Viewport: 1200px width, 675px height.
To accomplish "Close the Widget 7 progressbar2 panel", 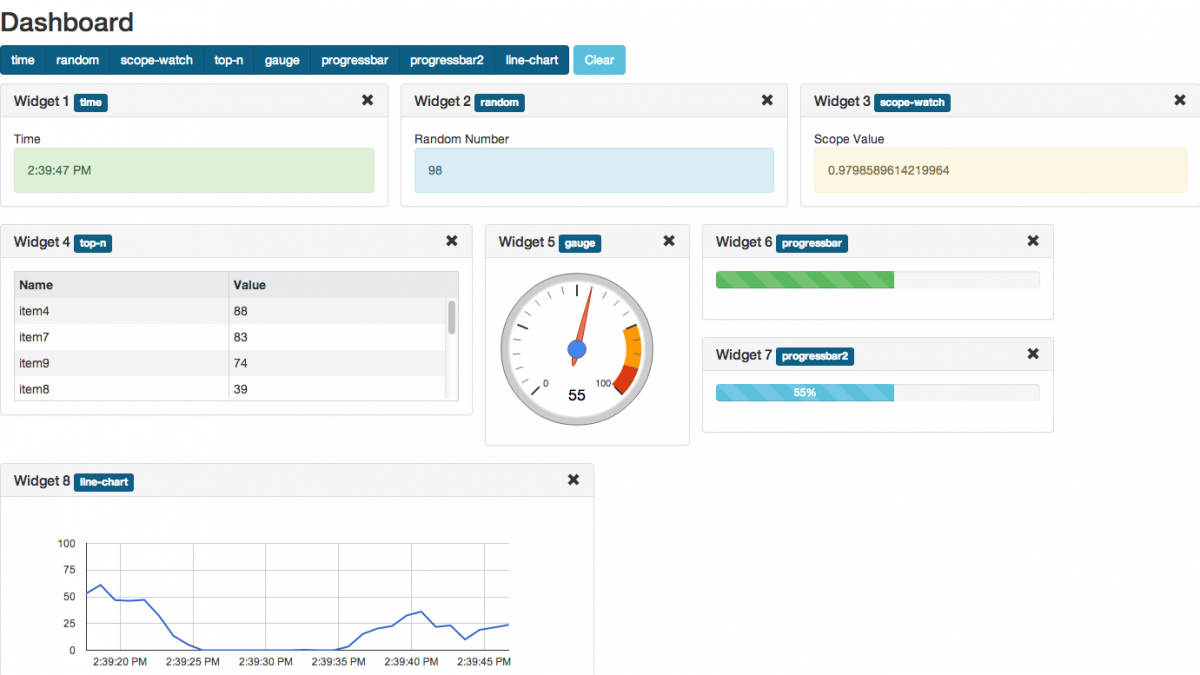I will pyautogui.click(x=1033, y=354).
